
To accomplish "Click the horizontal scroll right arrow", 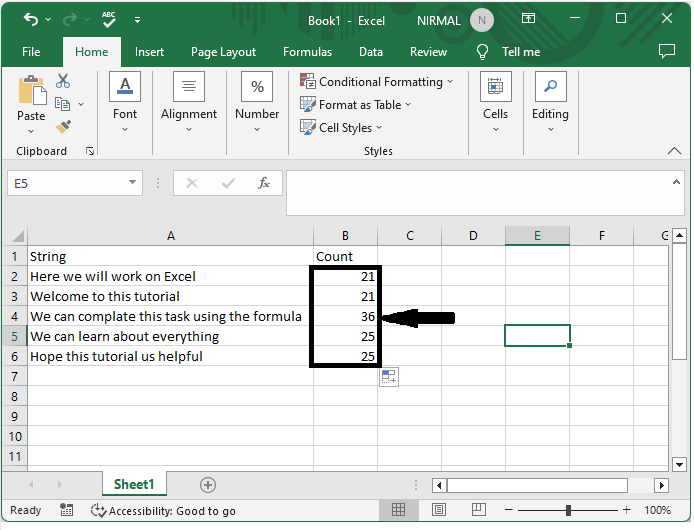I will click(661, 485).
